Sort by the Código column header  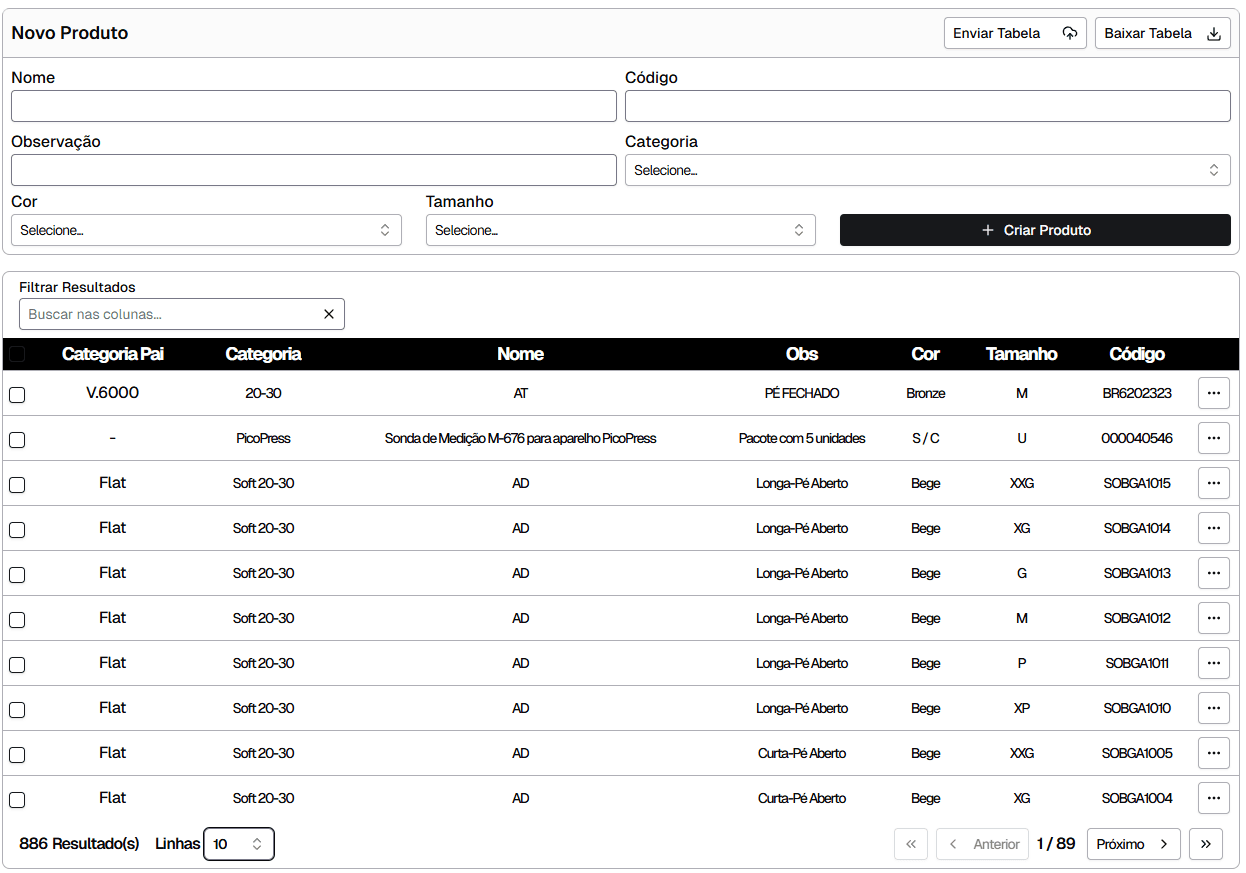coord(1136,354)
